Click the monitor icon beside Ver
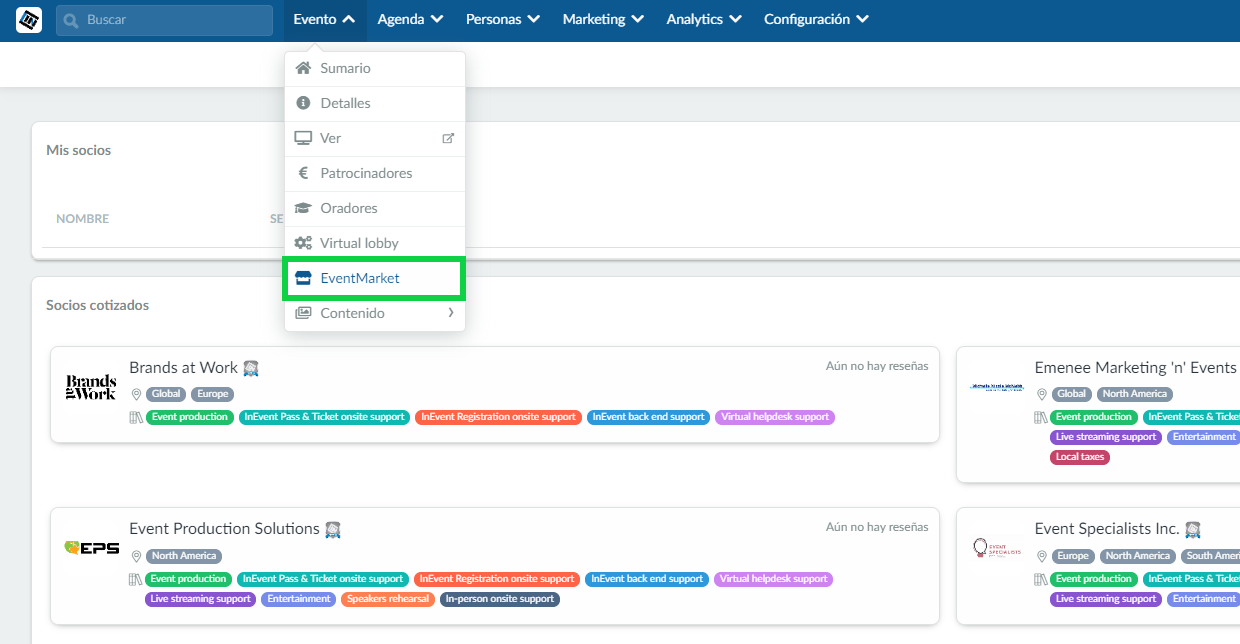Viewport: 1240px width, 644px height. pos(303,139)
